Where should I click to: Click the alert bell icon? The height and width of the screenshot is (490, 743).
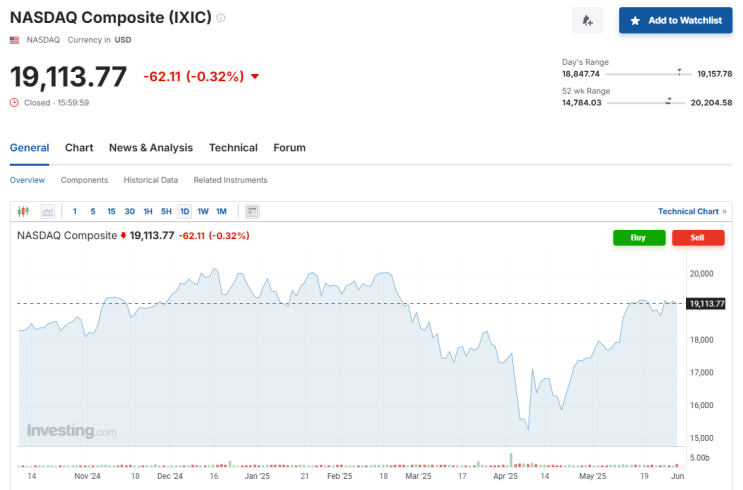[587, 20]
